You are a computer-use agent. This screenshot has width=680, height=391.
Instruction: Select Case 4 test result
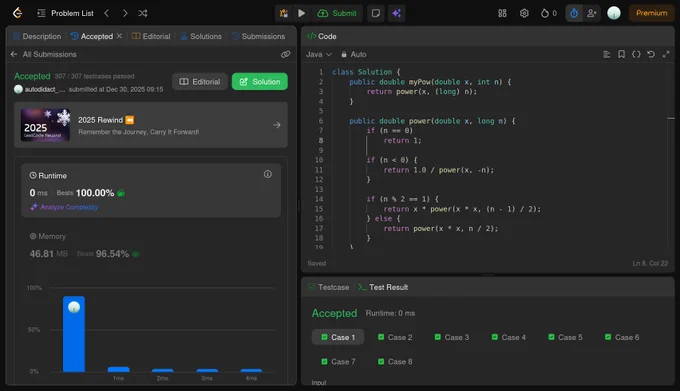point(508,337)
